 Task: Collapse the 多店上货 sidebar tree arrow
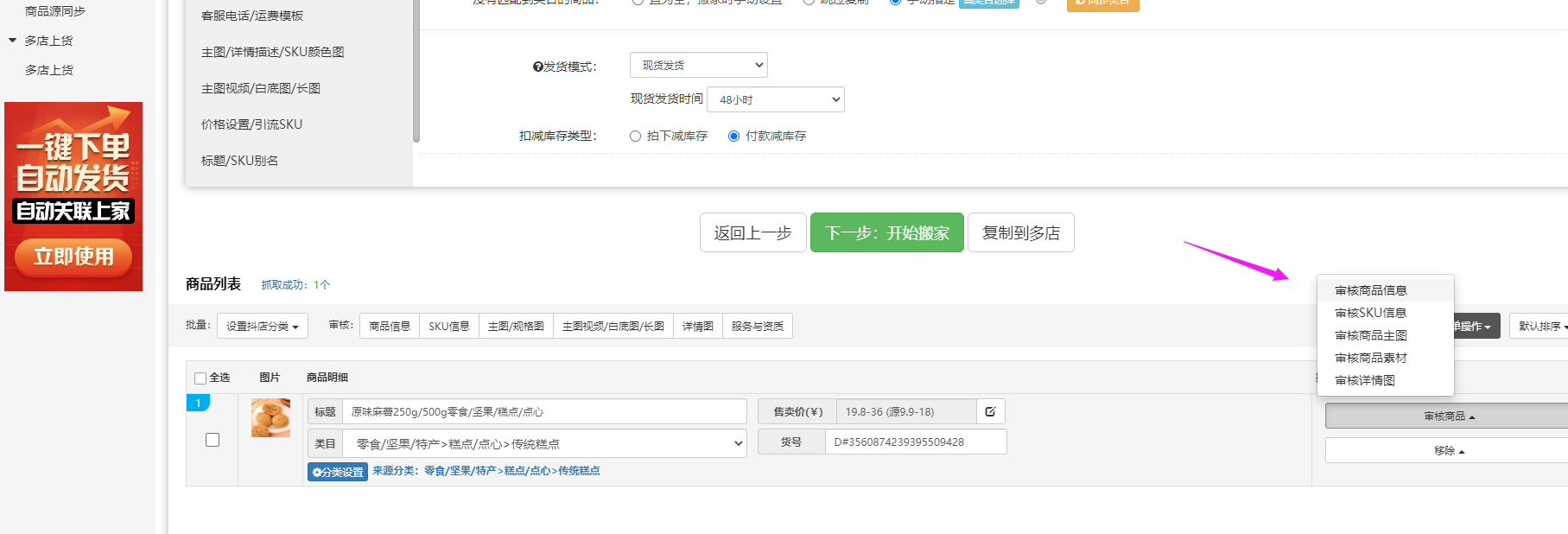pyautogui.click(x=12, y=41)
